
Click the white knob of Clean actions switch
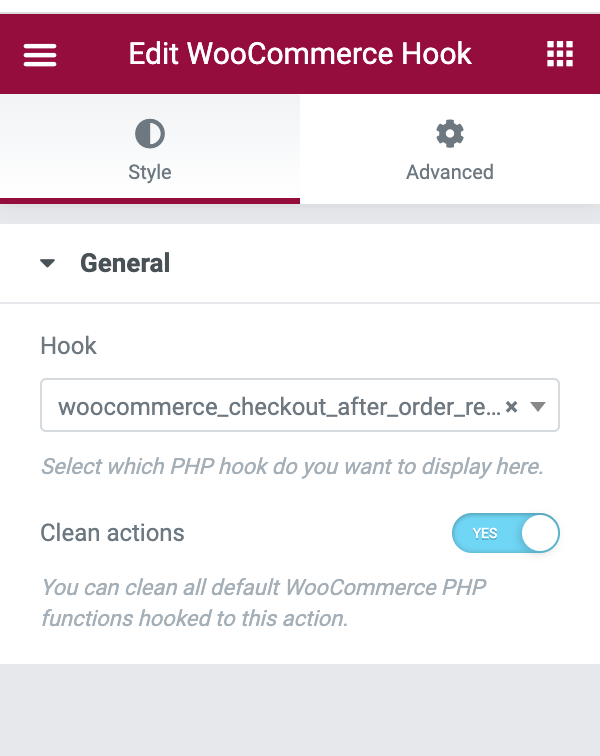[540, 533]
